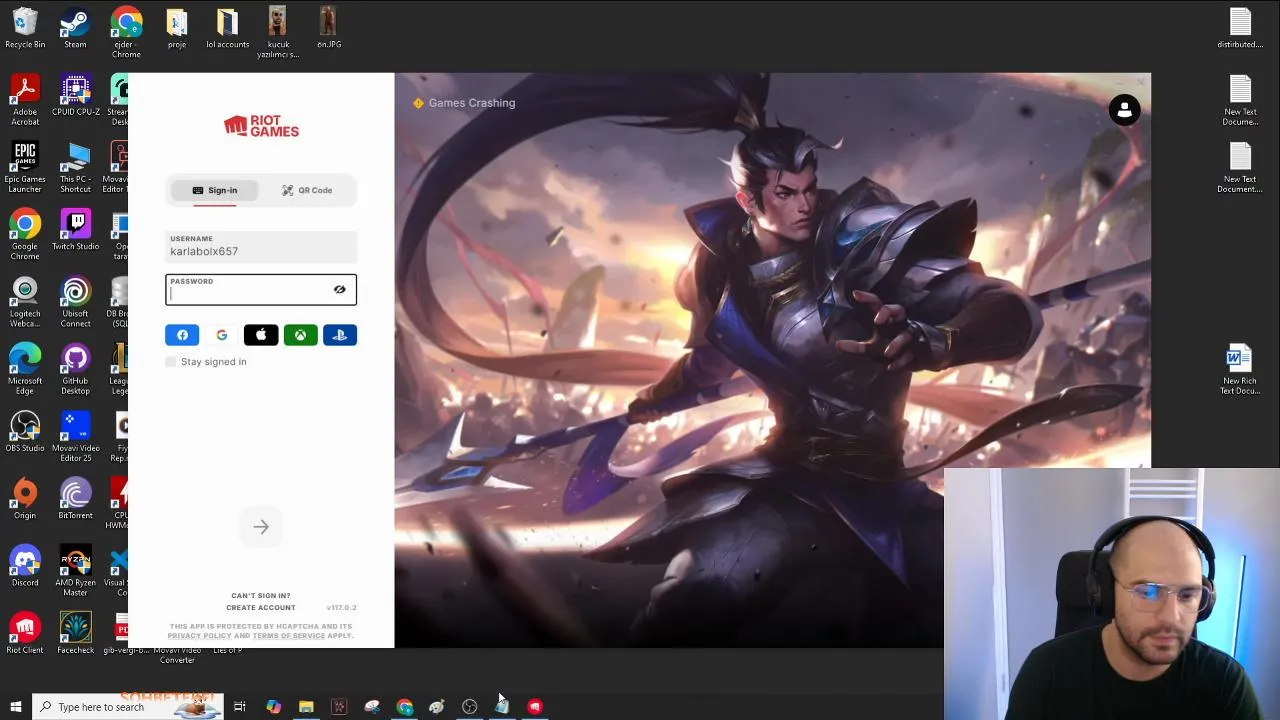Open the Windows Start menu
The image size is (1280, 720).
pos(15,707)
